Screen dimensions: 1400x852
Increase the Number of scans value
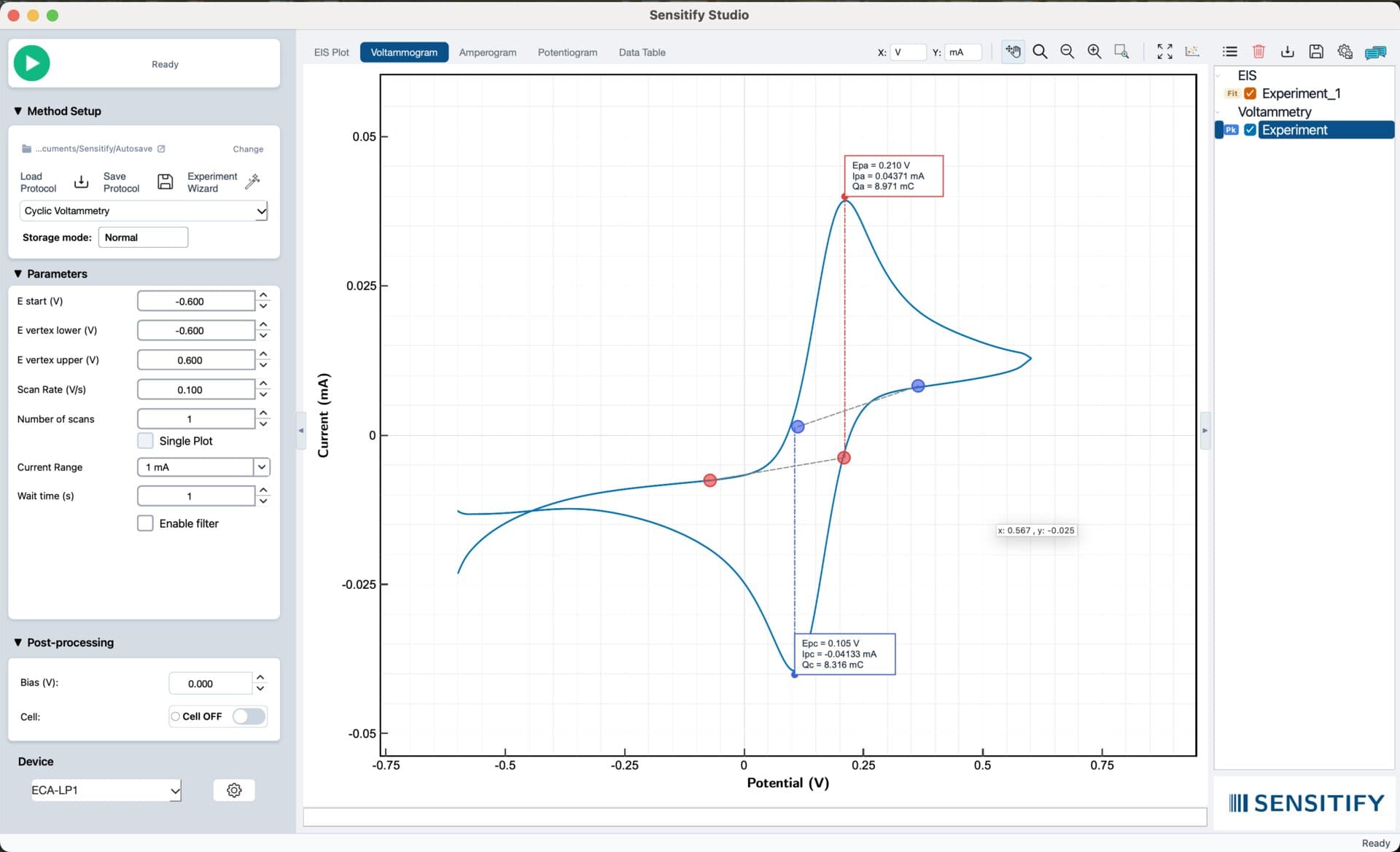pos(263,413)
